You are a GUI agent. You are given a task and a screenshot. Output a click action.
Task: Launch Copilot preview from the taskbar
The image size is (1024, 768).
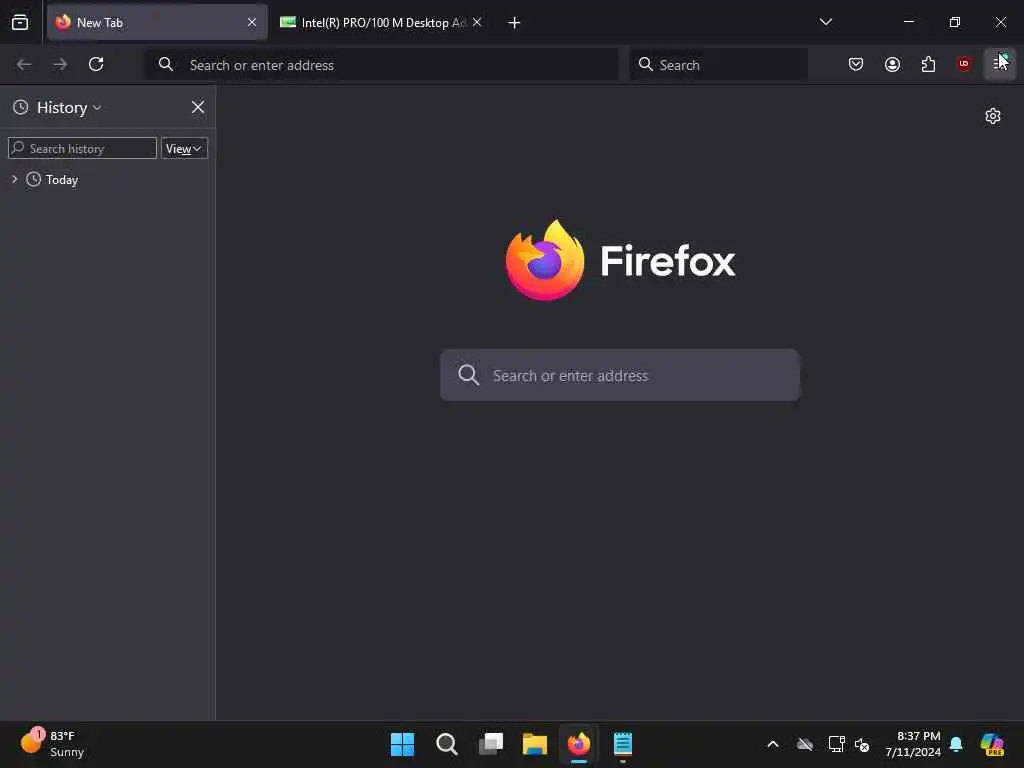pyautogui.click(x=992, y=744)
